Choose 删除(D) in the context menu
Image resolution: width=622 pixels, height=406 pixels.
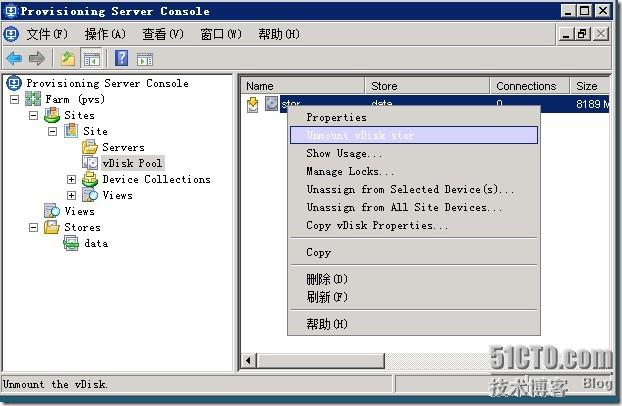[414, 279]
